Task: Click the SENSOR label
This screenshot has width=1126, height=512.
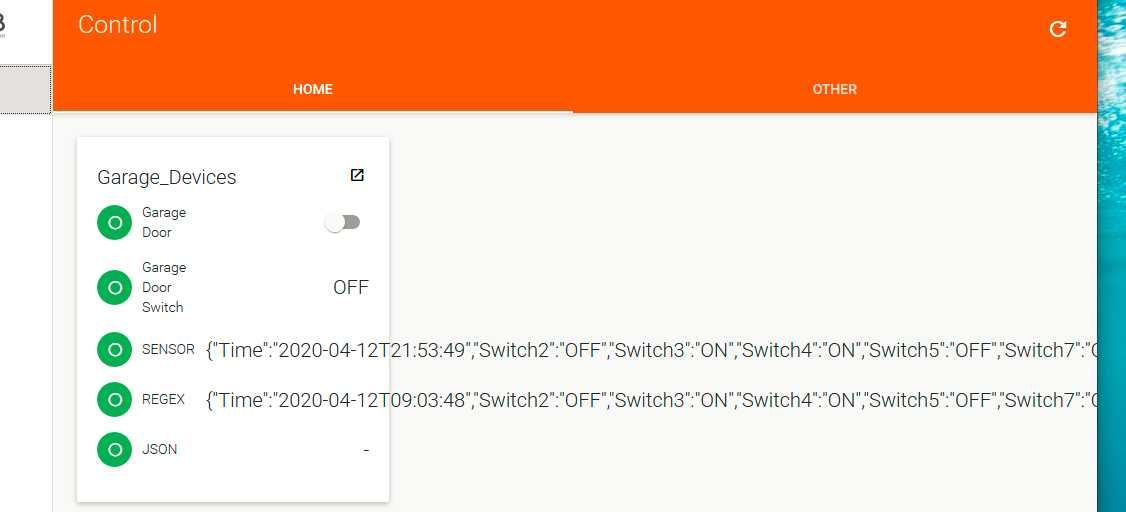Action: (x=168, y=350)
